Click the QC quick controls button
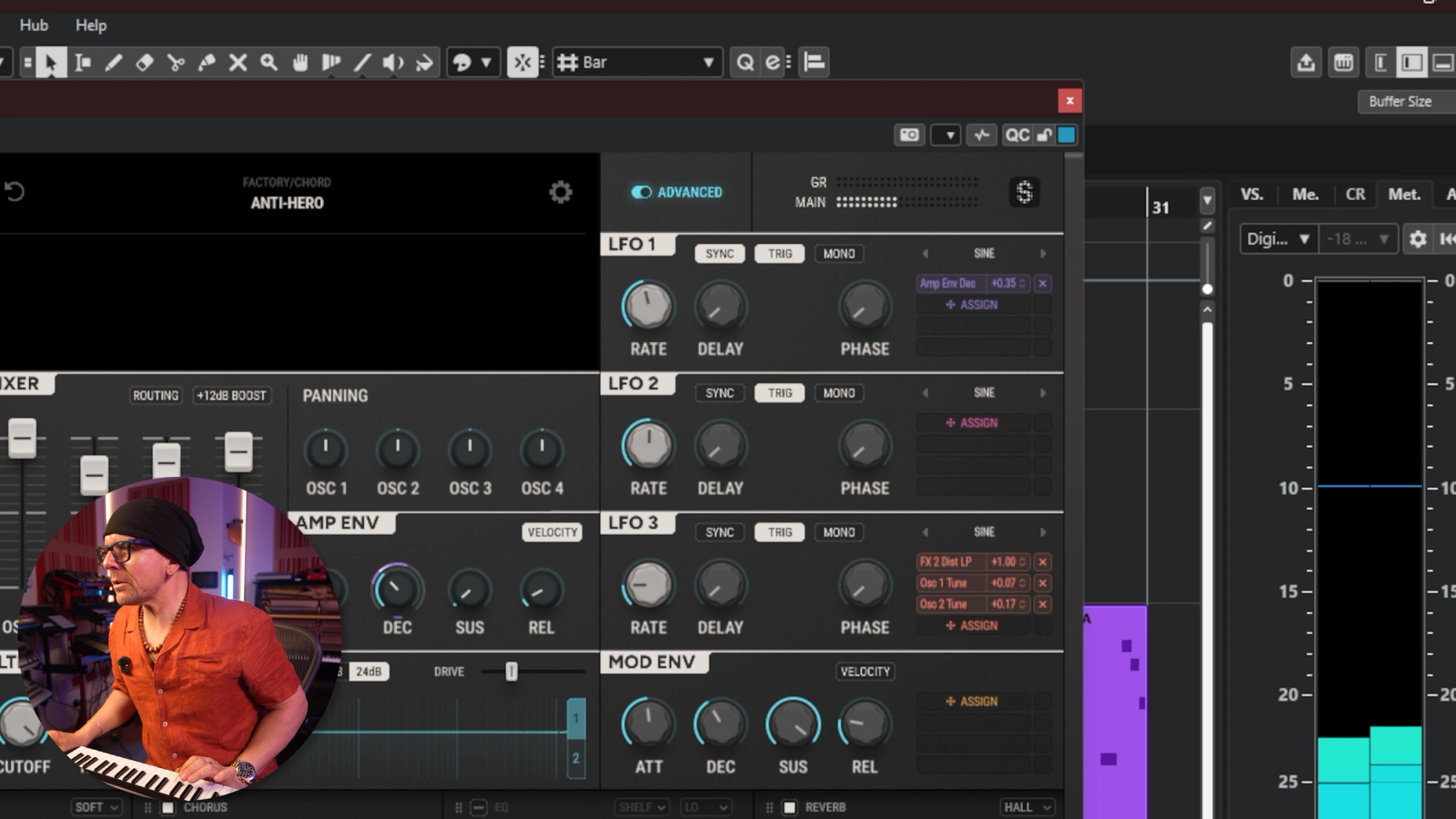 click(1017, 135)
